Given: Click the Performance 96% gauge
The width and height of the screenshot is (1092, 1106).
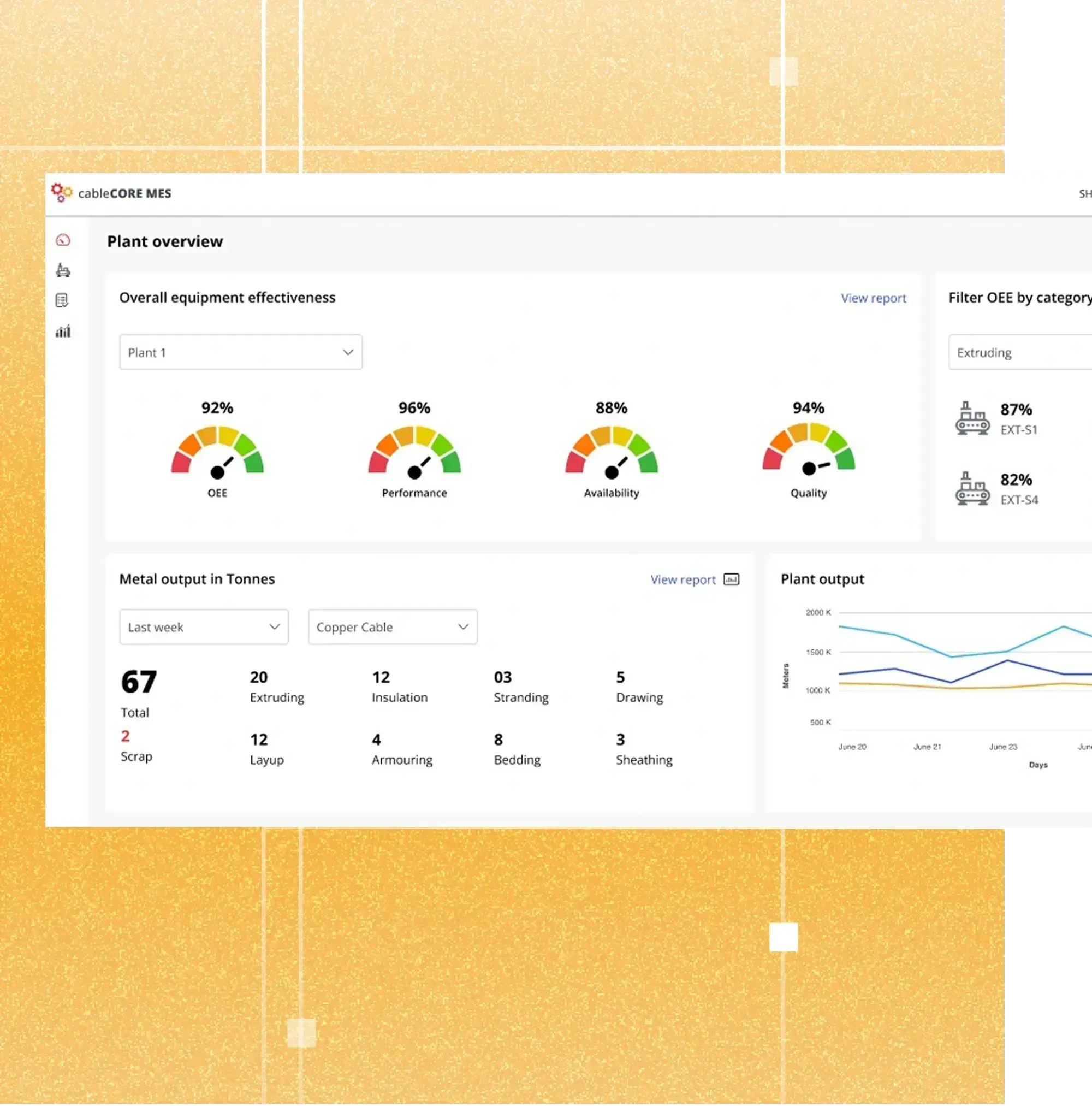Looking at the screenshot, I should (x=414, y=451).
